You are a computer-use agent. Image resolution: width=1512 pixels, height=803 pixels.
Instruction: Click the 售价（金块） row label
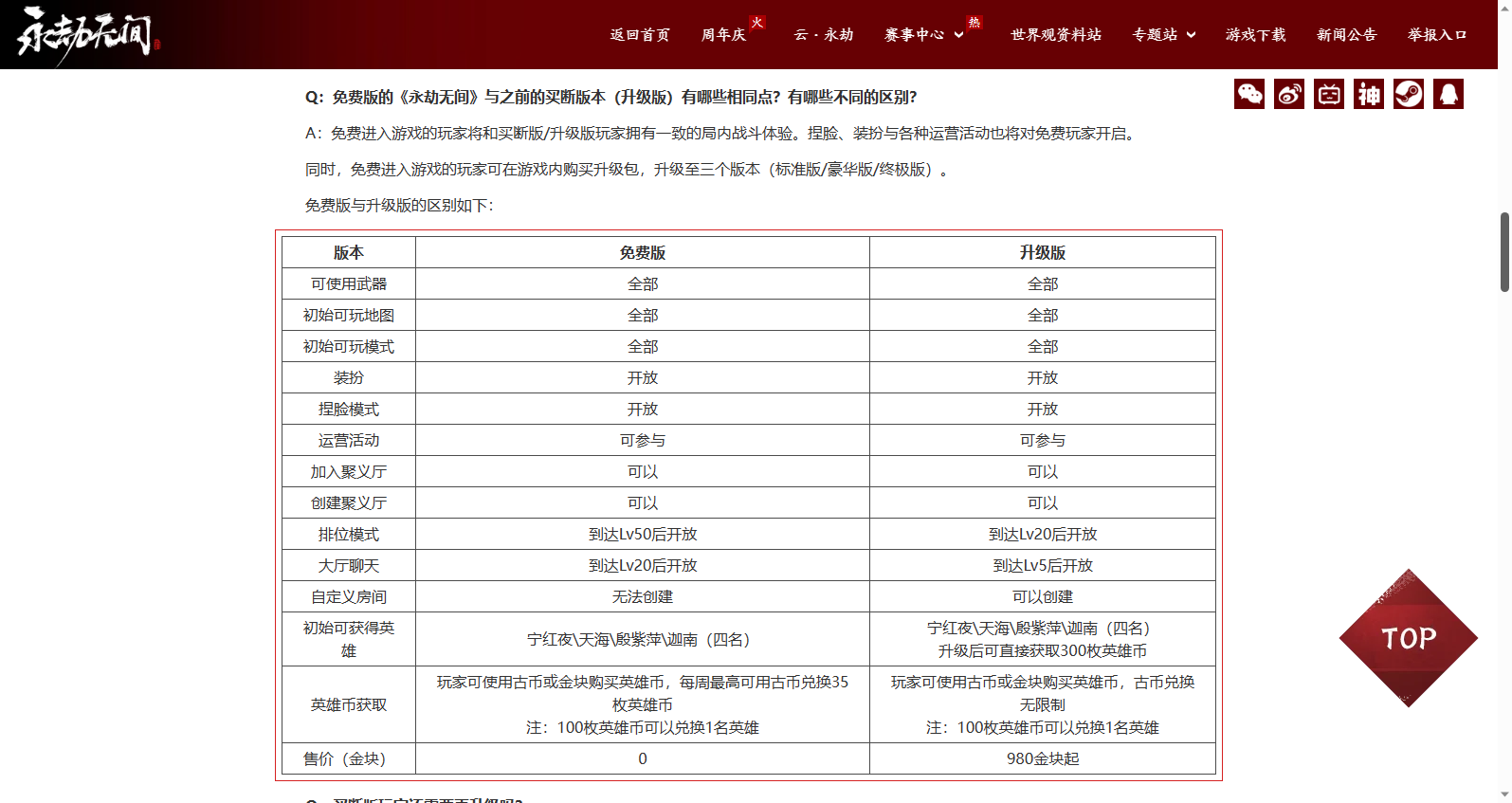349,759
